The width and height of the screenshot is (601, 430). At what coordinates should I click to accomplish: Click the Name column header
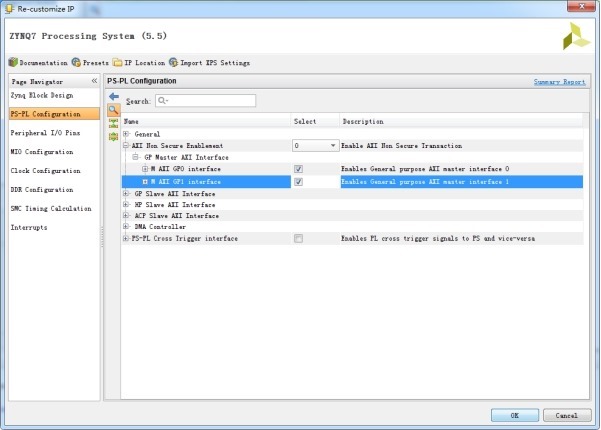pos(206,121)
